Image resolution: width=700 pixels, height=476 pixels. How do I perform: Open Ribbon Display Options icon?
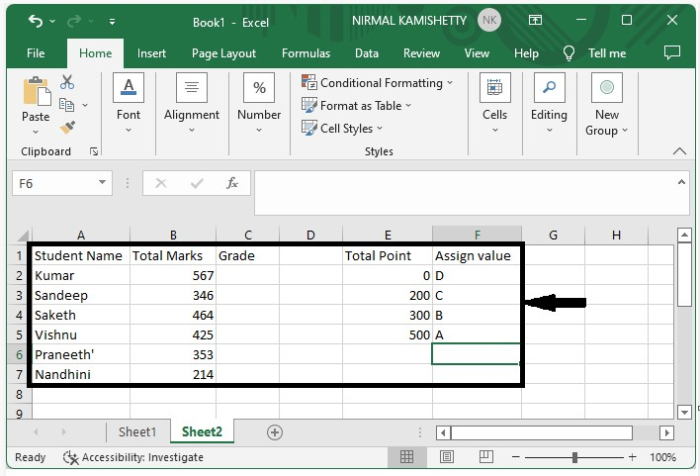535,20
